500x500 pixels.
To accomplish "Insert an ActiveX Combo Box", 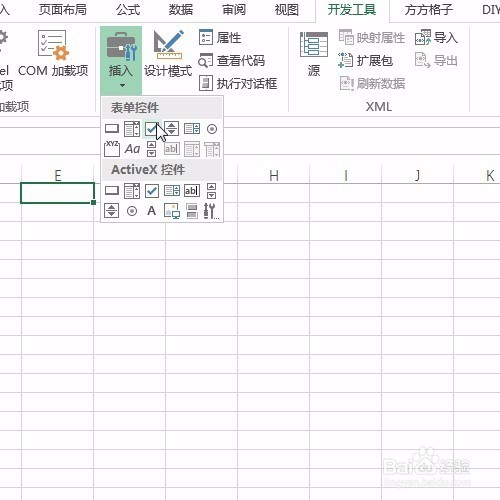I will coord(132,191).
